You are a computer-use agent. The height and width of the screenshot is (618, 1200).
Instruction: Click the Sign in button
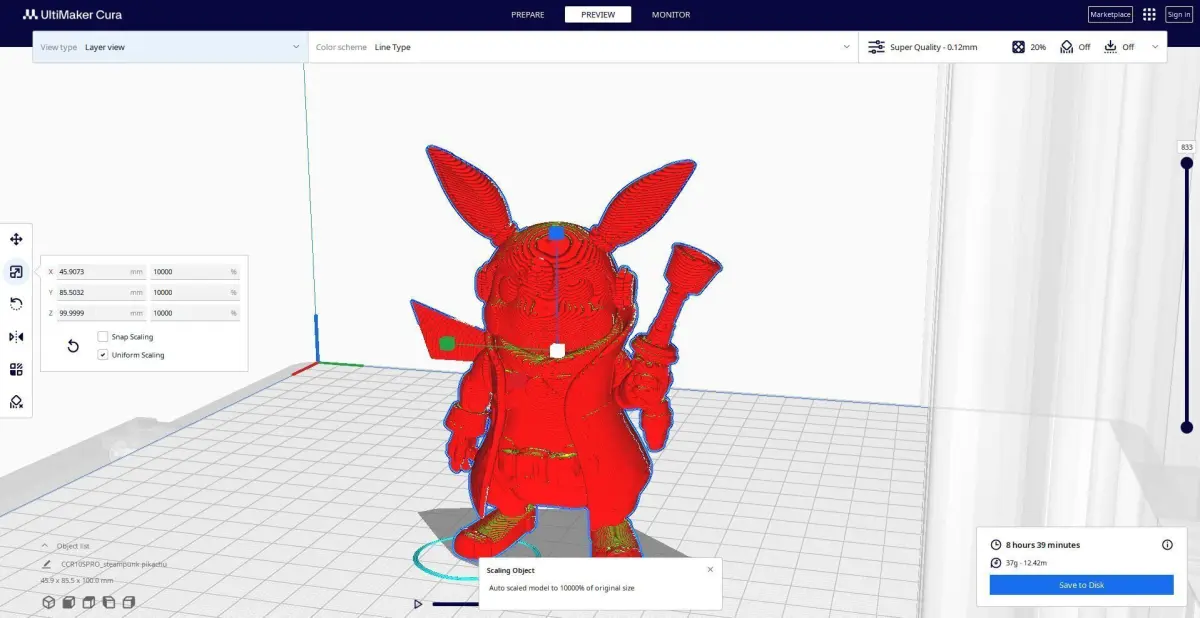click(1178, 14)
